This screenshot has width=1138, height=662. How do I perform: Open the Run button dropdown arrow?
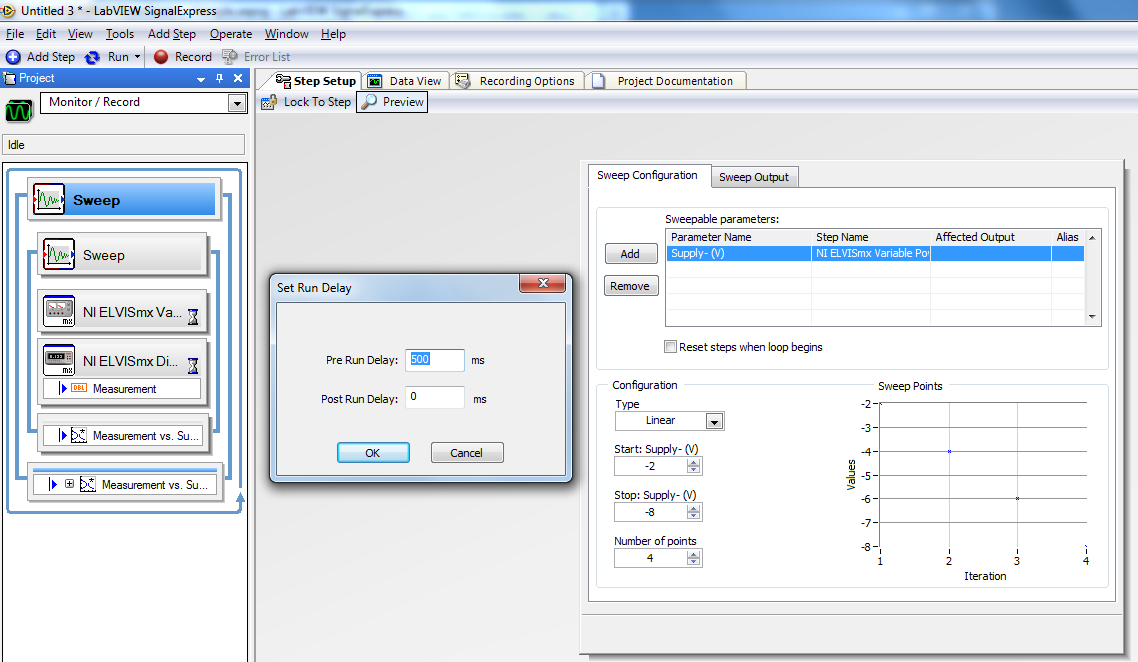click(137, 57)
